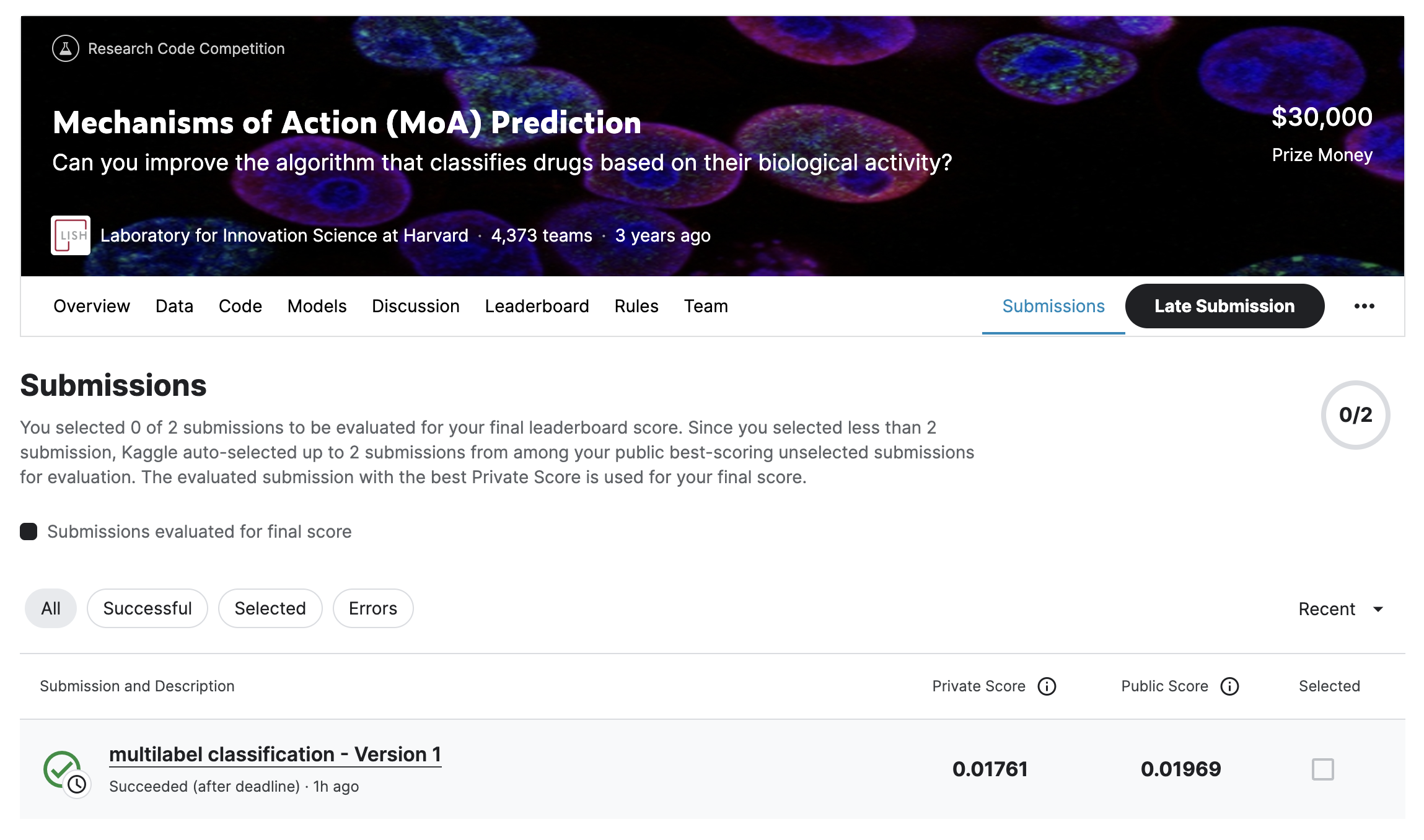Go to the Submissions tab
Viewport: 1424px width, 840px height.
coord(1053,306)
